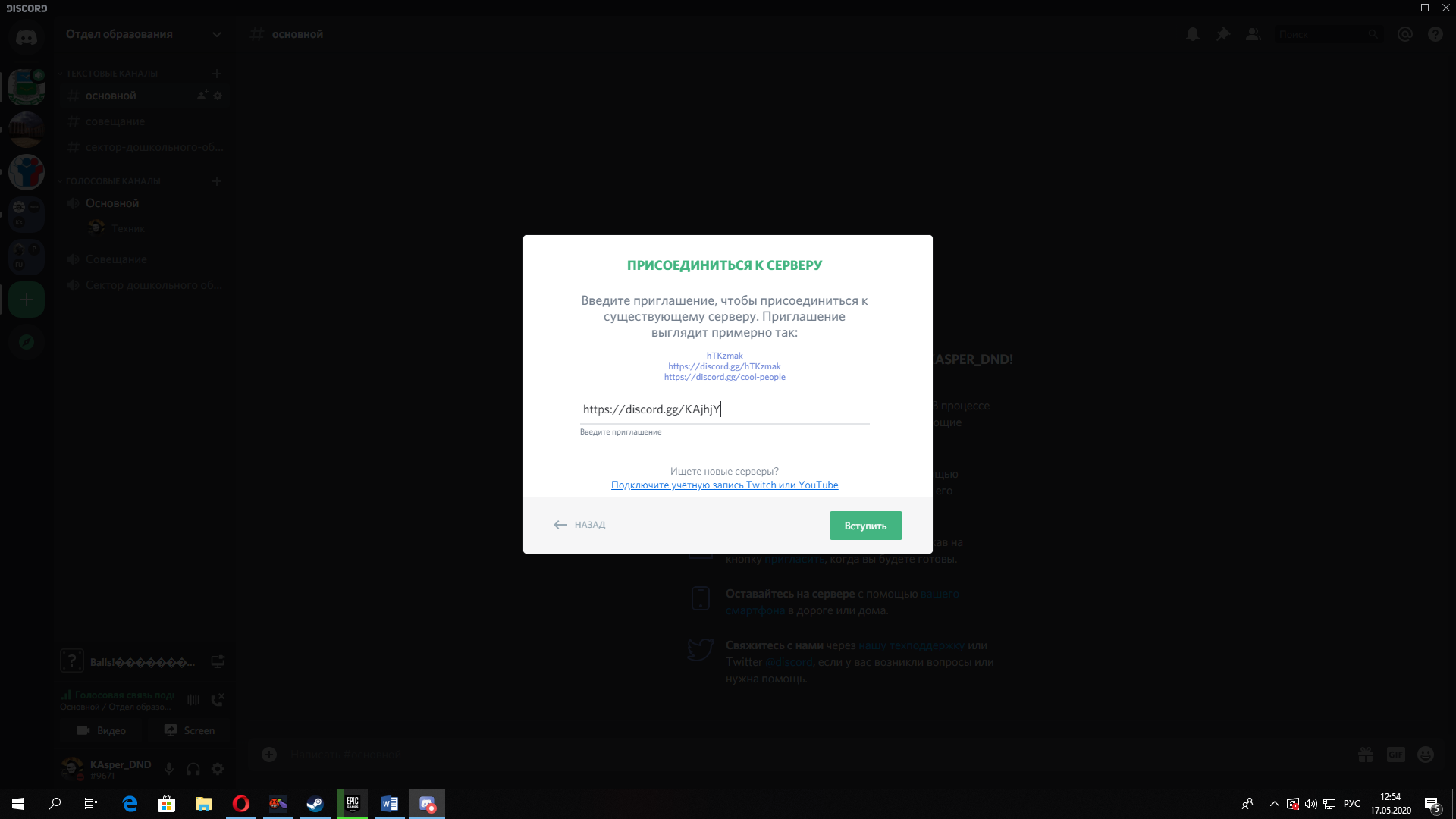
Task: Click the game activity stream icon
Action: [218, 662]
